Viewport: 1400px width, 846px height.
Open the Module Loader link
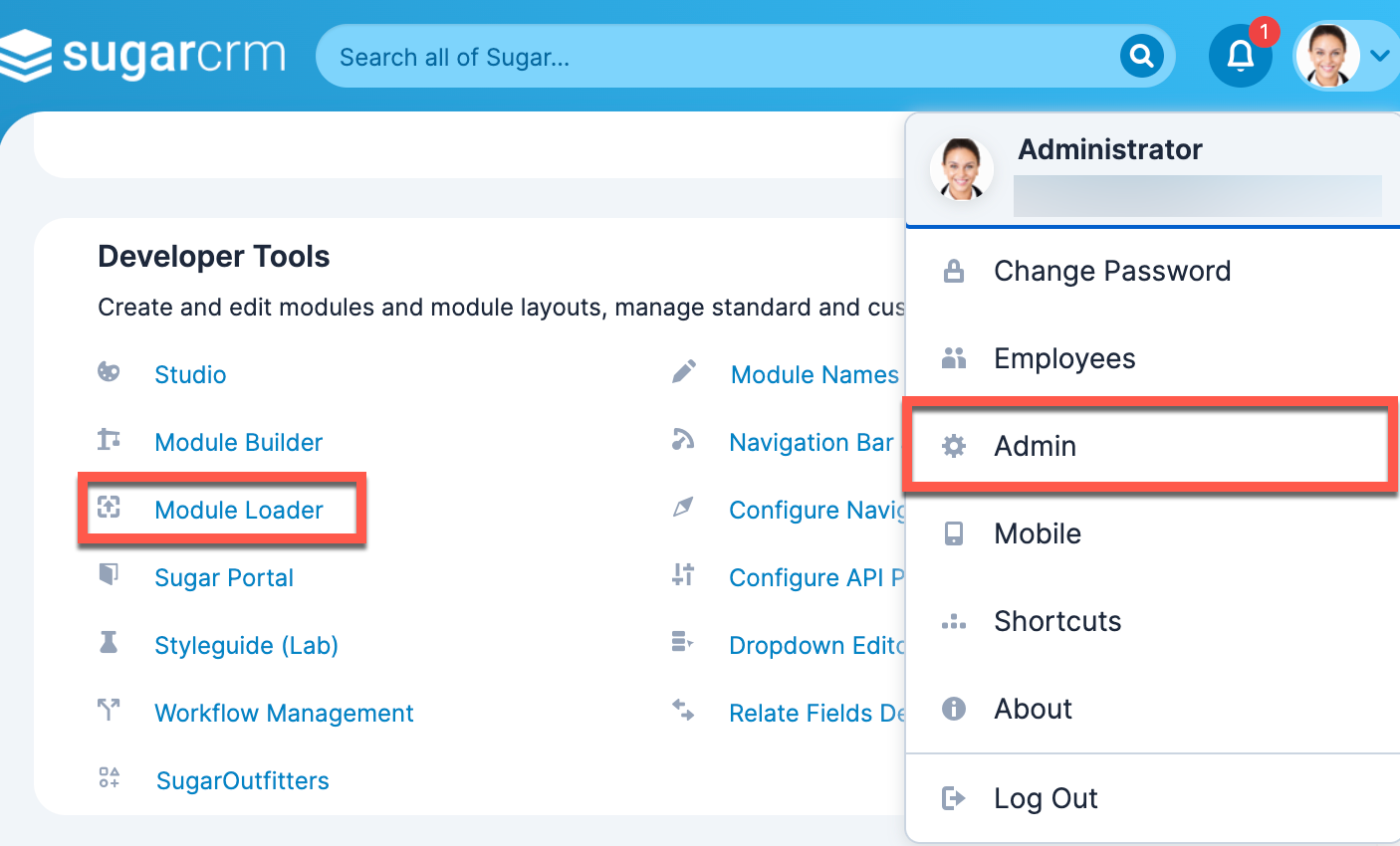click(x=239, y=510)
